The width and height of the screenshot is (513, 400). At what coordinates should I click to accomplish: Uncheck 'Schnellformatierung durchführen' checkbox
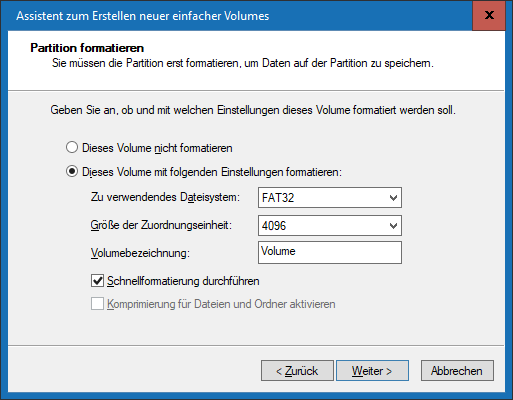(97, 281)
